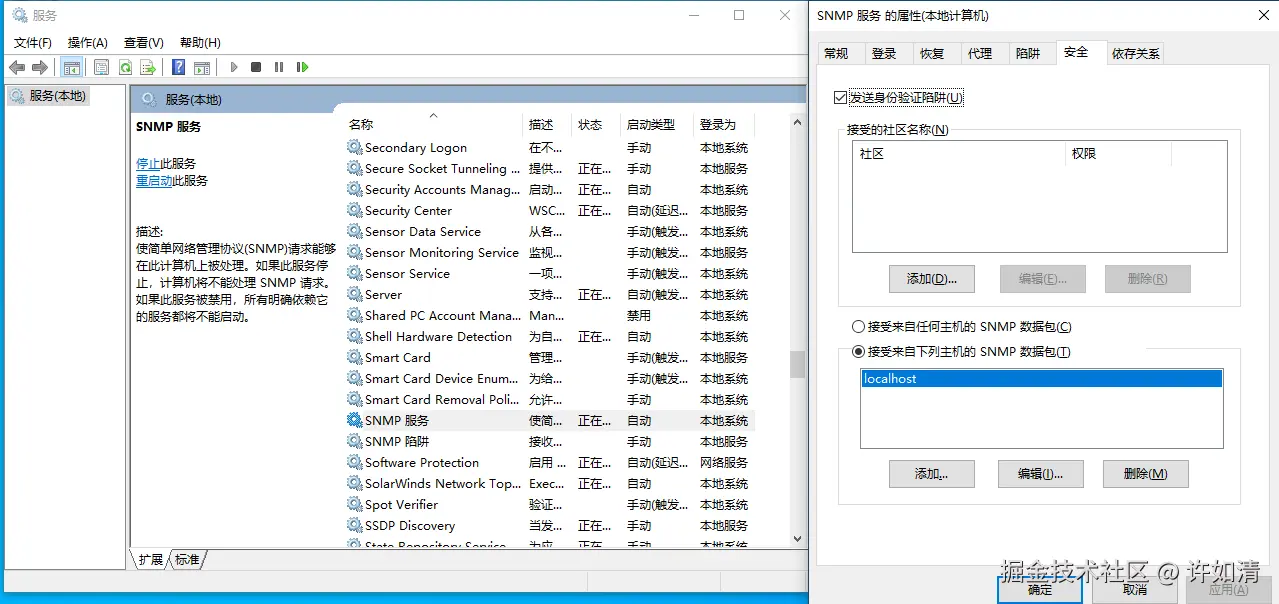Viewport: 1279px width, 604px height.
Task: Click the gear icon beside Server row
Action: pyautogui.click(x=355, y=294)
